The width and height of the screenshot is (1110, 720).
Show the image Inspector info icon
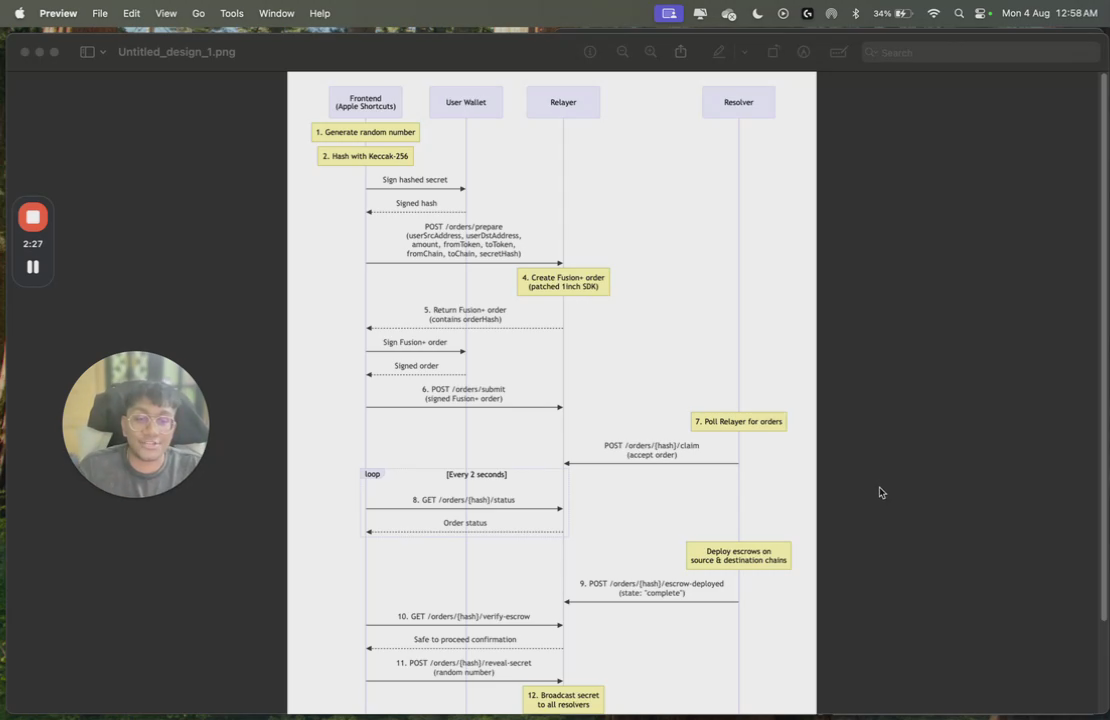[590, 52]
